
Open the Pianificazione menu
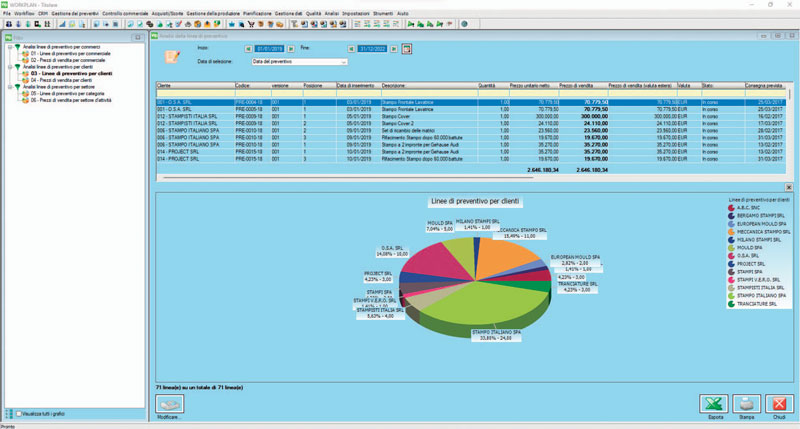[257, 13]
